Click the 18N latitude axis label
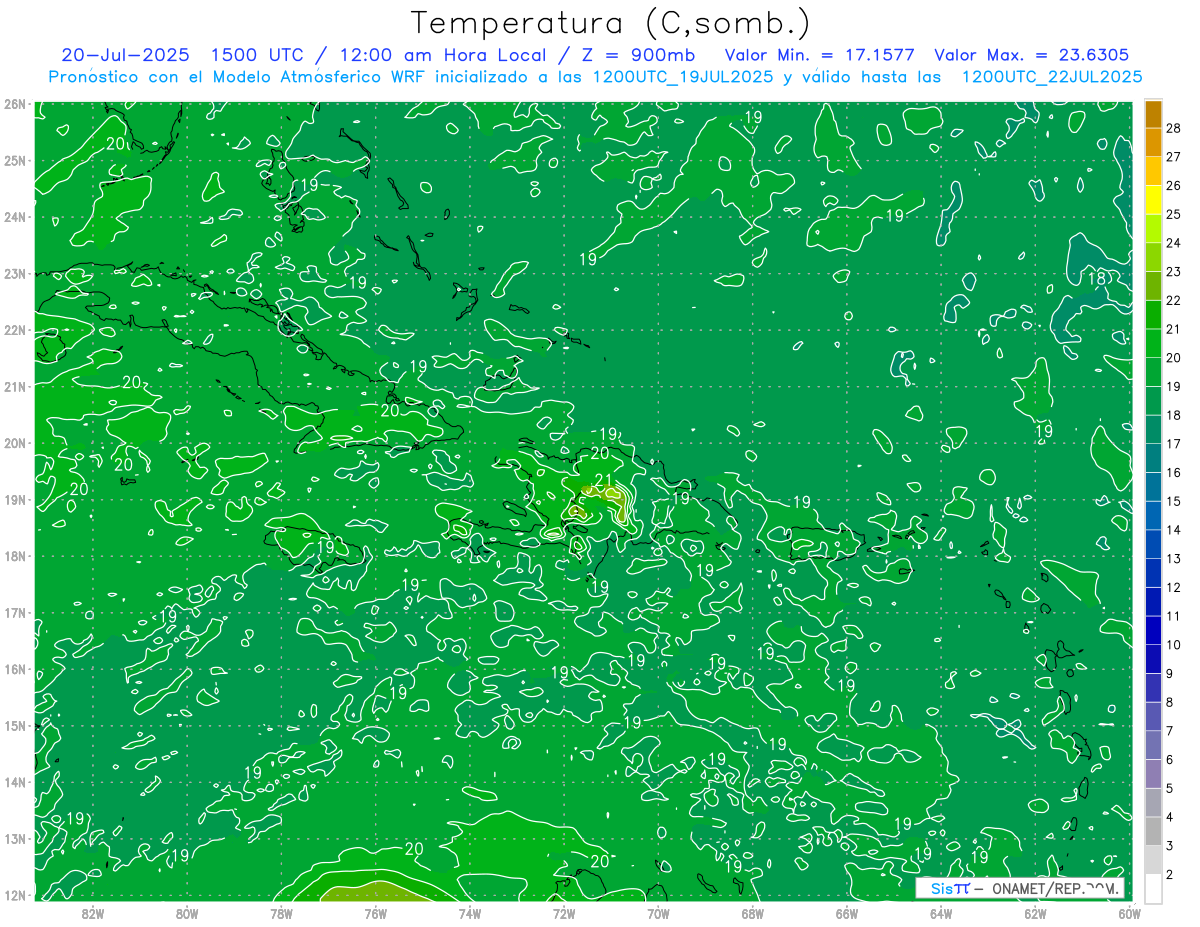 click(x=15, y=556)
